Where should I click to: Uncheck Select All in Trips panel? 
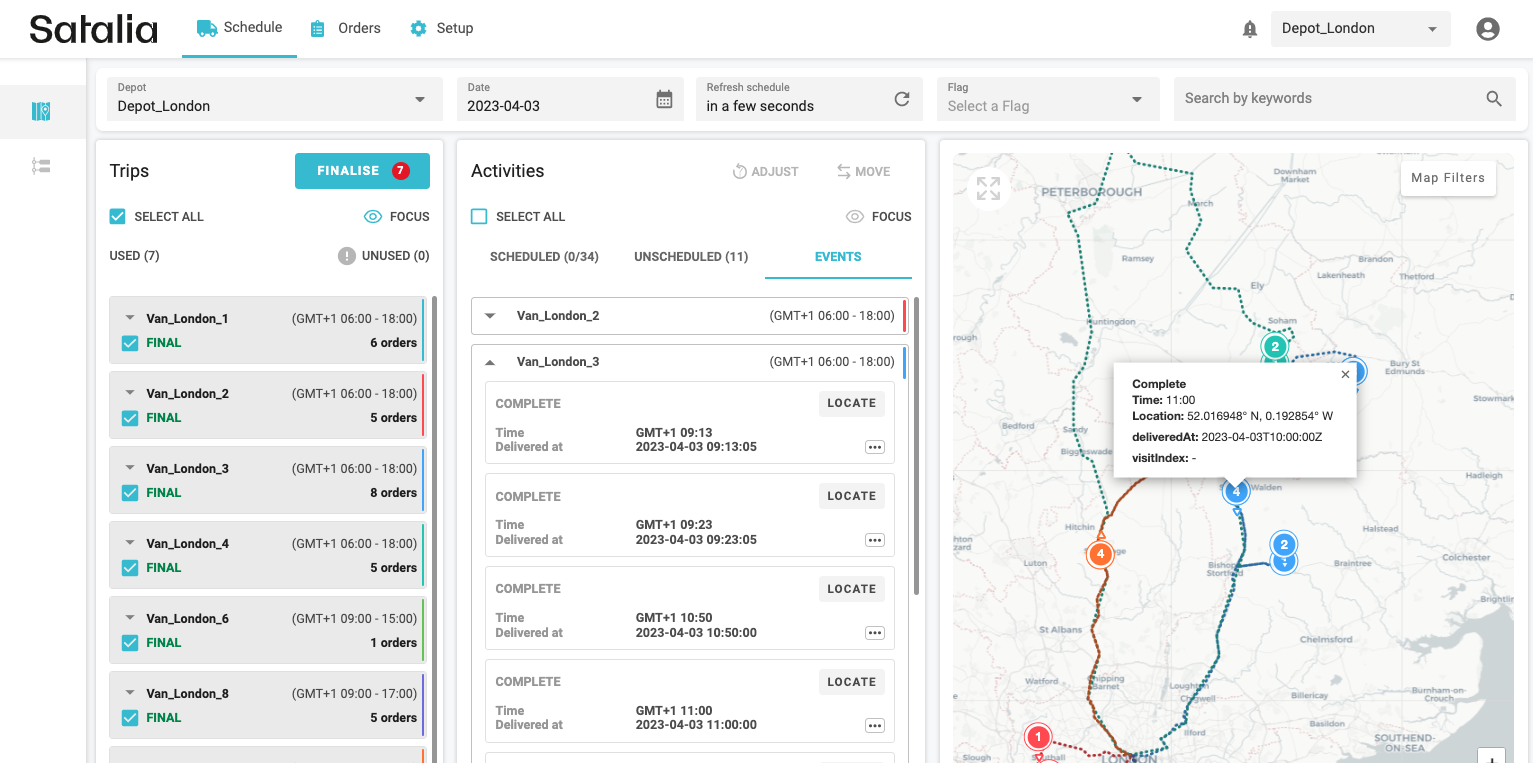118,216
